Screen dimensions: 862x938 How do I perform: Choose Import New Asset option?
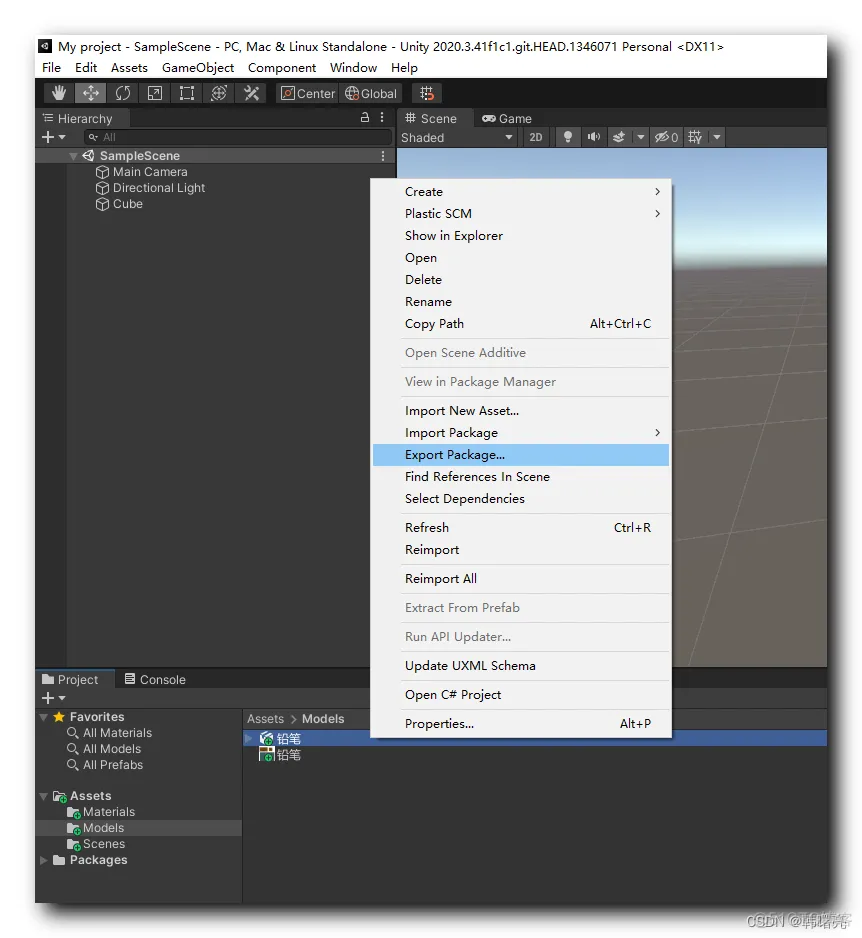(x=520, y=410)
